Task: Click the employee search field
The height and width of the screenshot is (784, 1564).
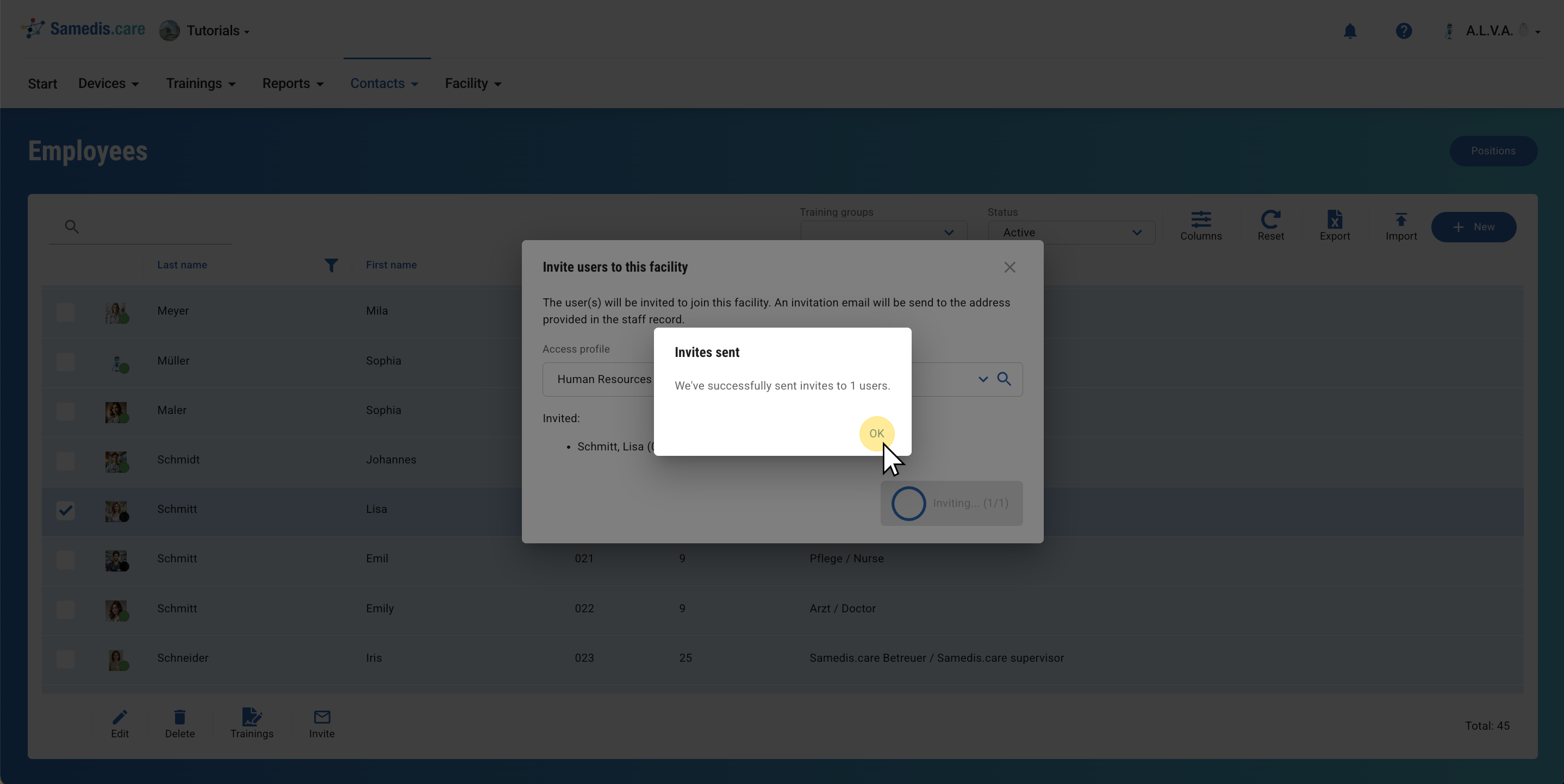Action: (x=152, y=227)
